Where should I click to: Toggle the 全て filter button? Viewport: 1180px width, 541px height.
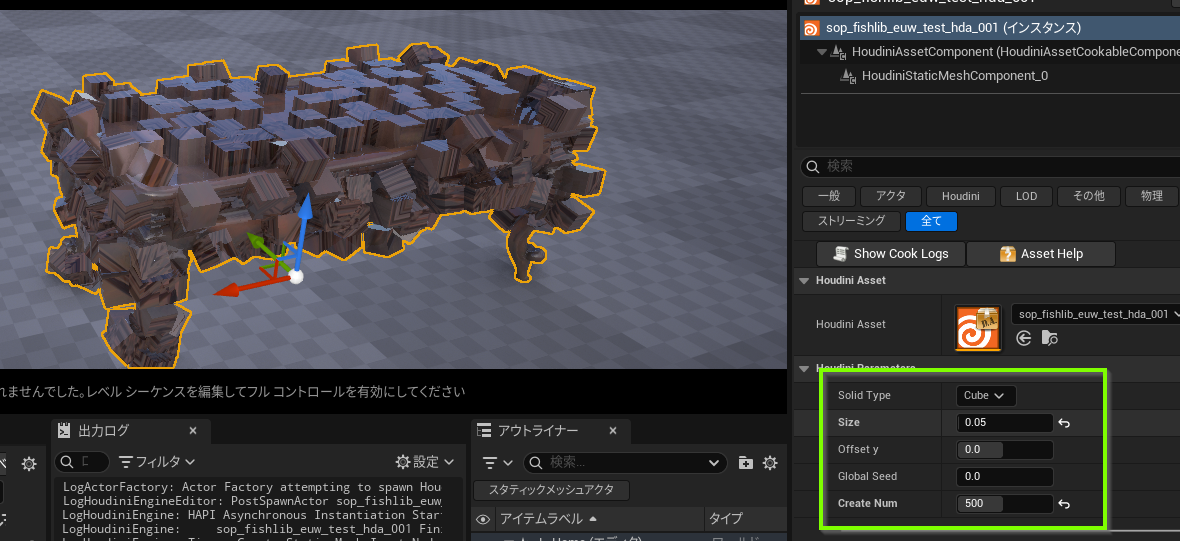(x=931, y=221)
